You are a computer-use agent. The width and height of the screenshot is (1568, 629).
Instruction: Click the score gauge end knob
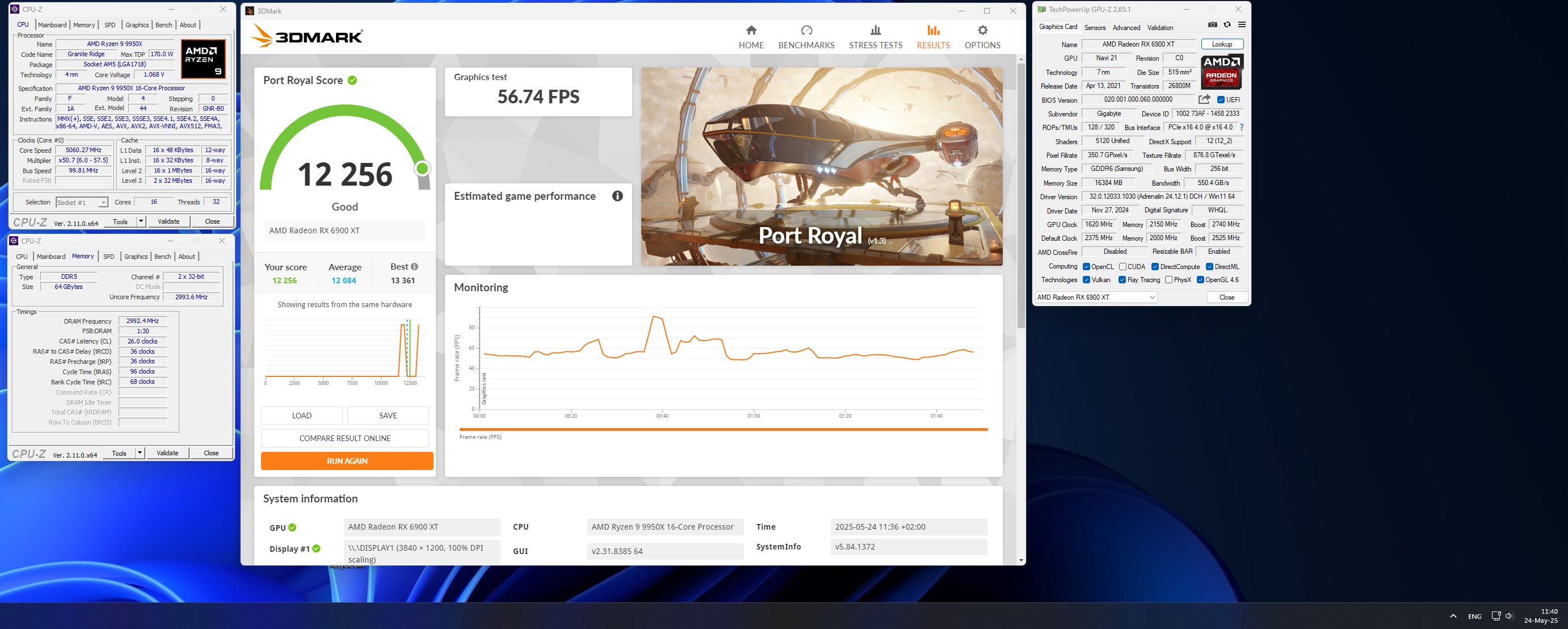click(x=422, y=169)
